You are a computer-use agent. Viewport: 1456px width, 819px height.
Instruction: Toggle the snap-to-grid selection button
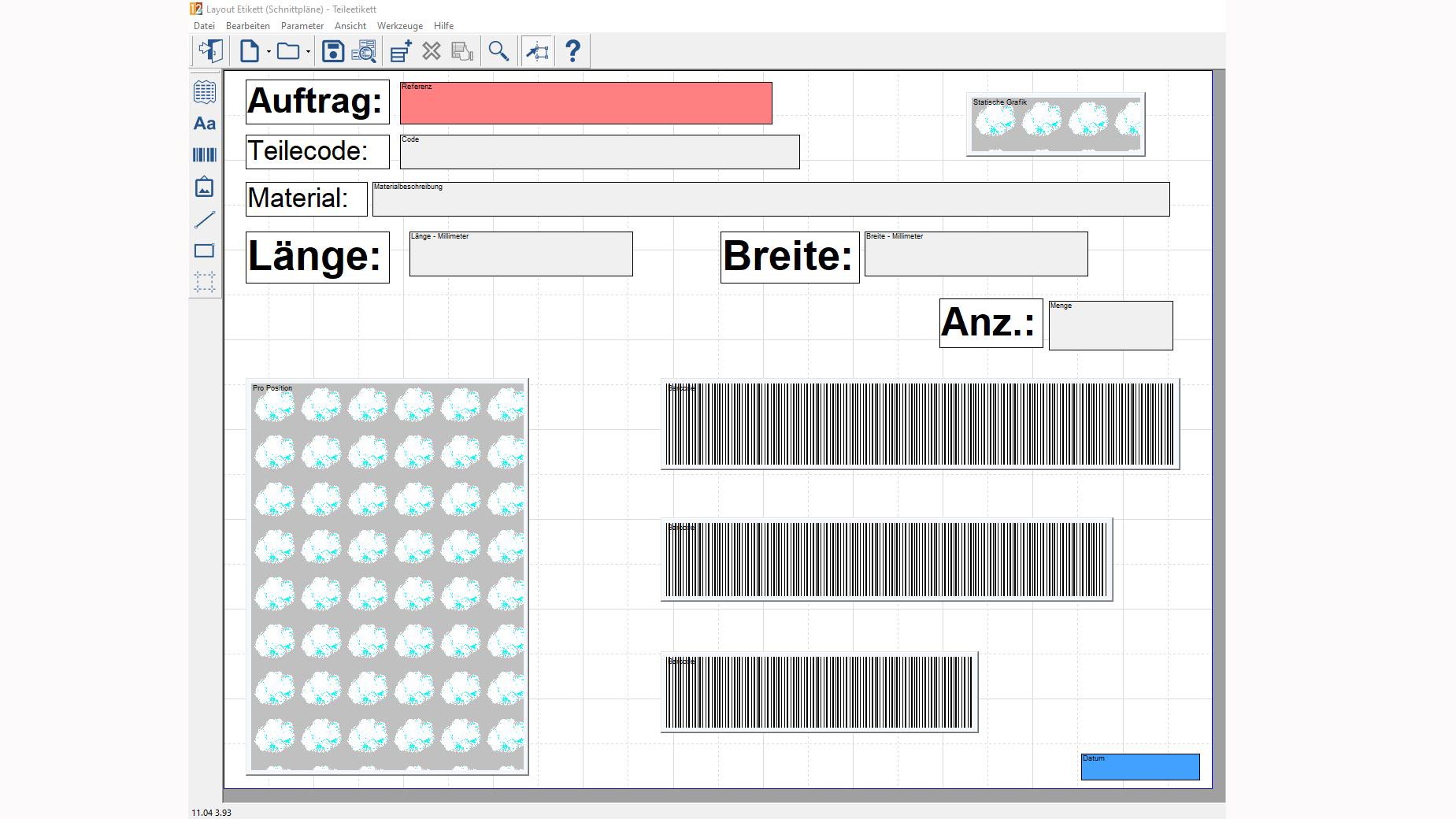tap(537, 52)
